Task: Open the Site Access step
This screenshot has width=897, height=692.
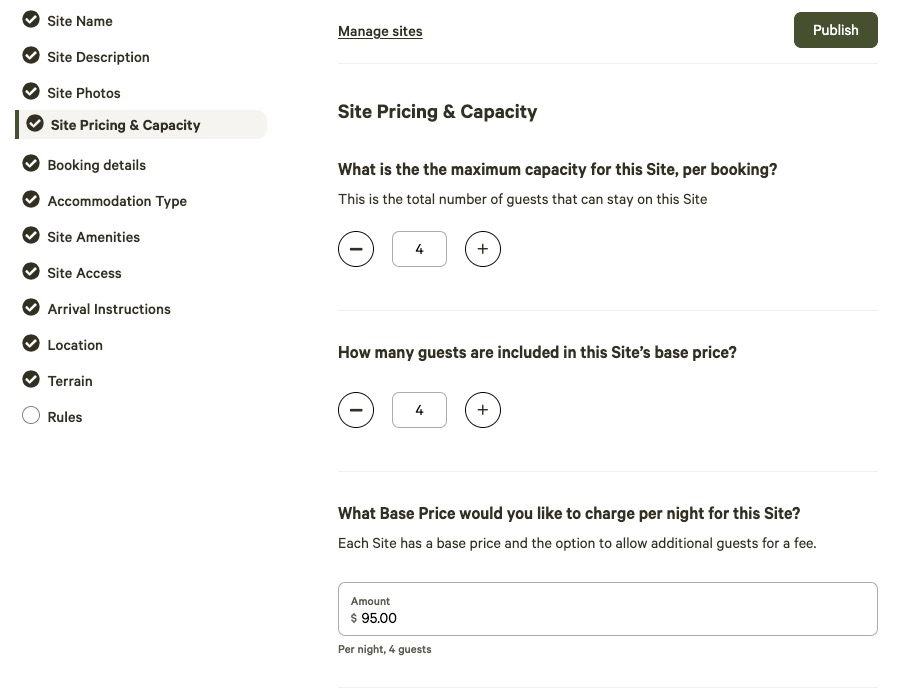Action: pos(85,273)
